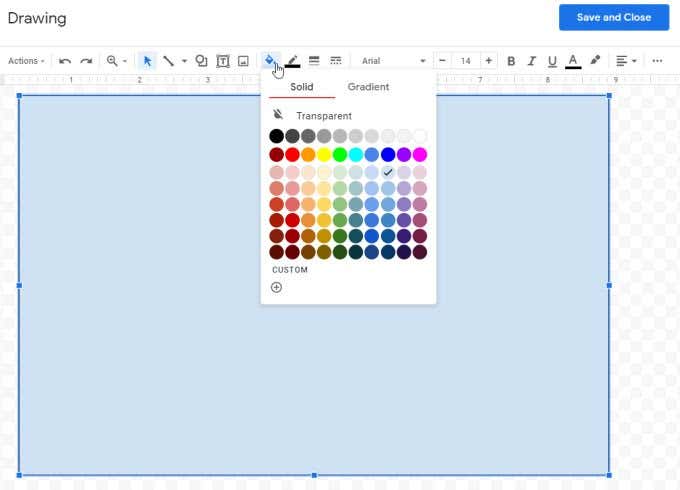Click the Insert Image icon

click(243, 61)
